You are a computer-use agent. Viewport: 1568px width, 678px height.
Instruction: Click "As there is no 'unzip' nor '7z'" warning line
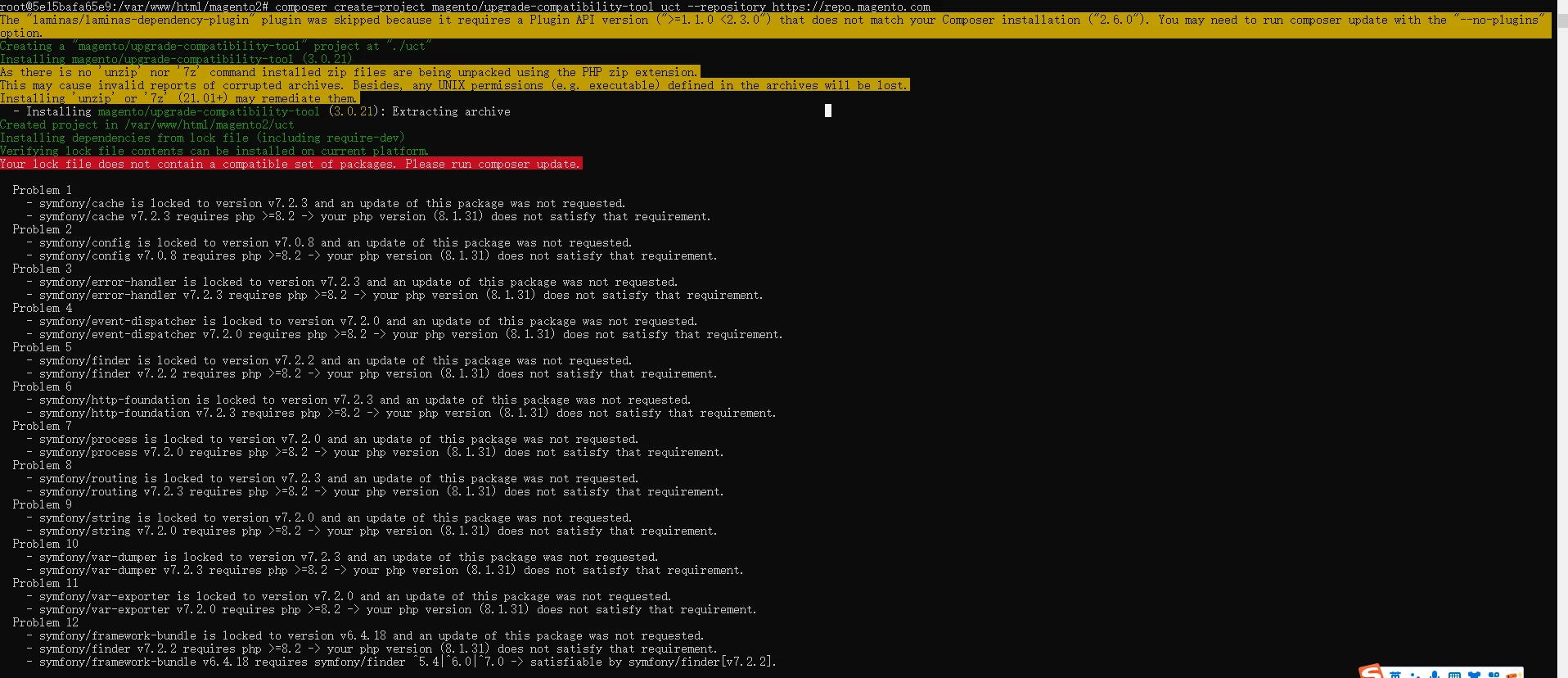click(349, 72)
